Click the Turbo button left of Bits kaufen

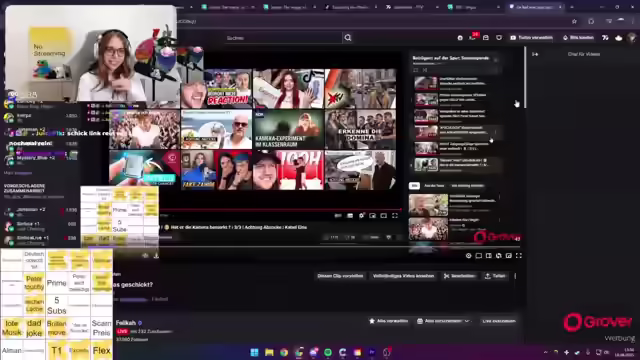point(531,38)
